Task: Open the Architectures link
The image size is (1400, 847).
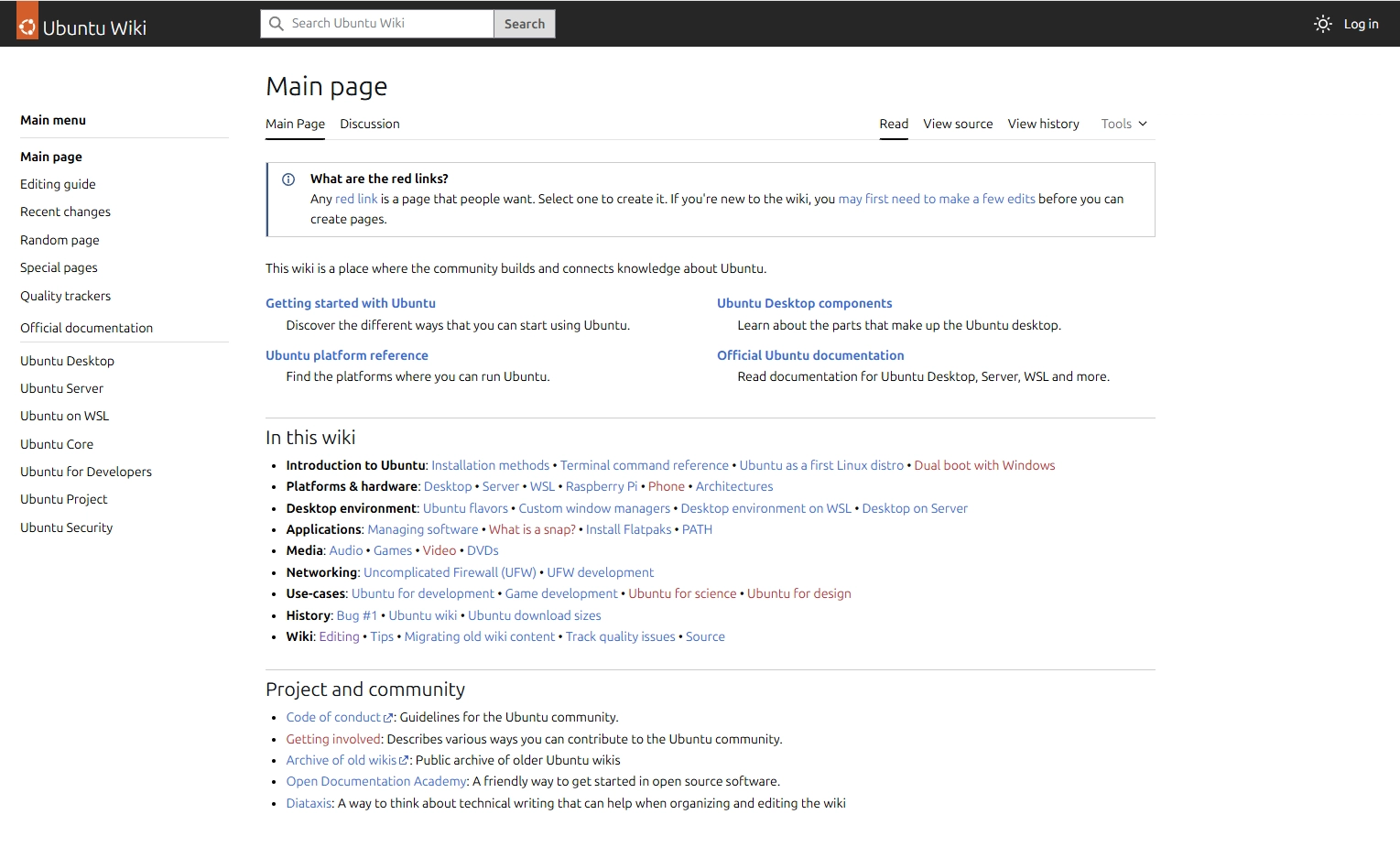Action: pyautogui.click(x=734, y=486)
